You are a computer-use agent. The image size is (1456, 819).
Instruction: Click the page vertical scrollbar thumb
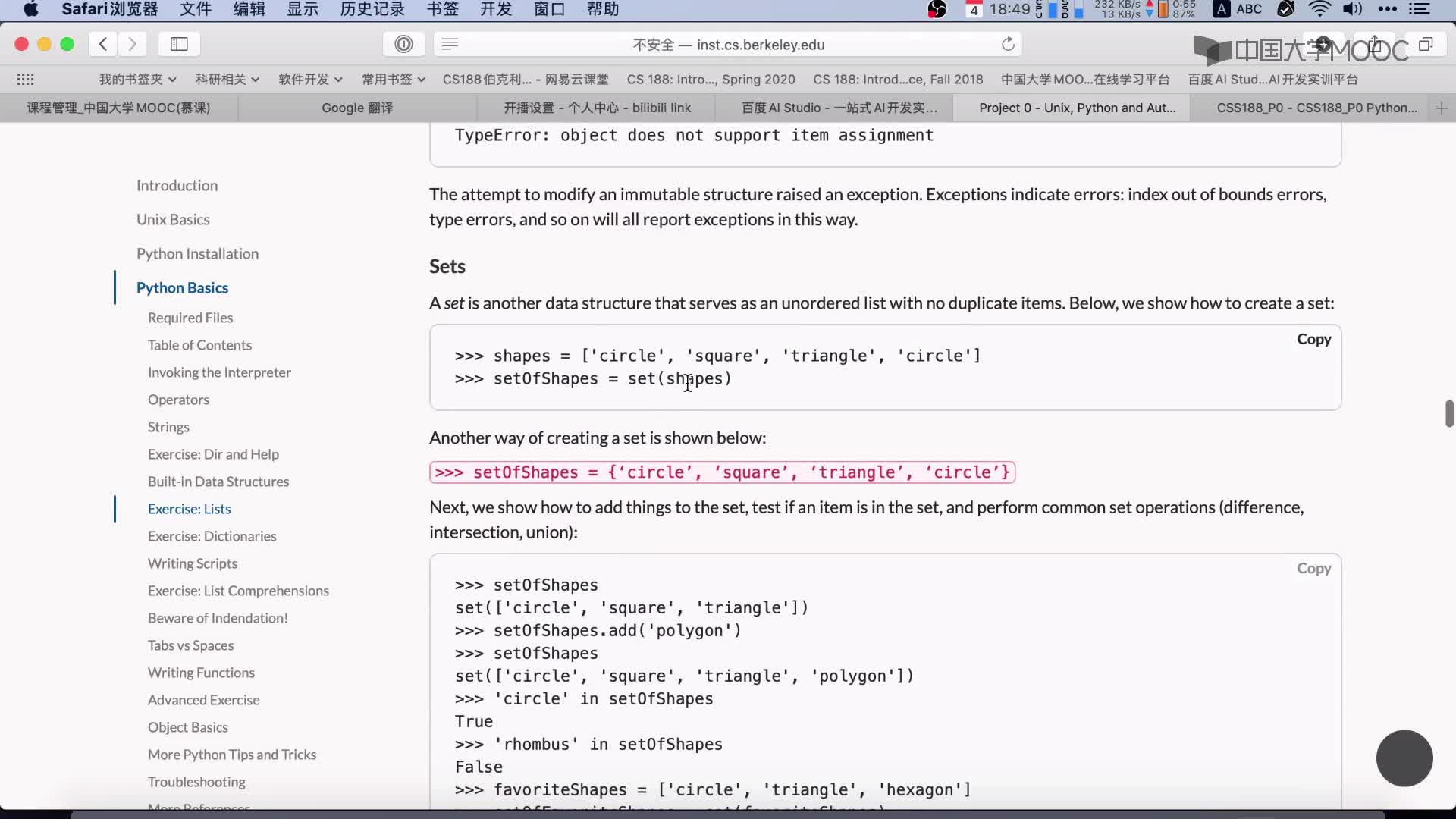point(1449,414)
